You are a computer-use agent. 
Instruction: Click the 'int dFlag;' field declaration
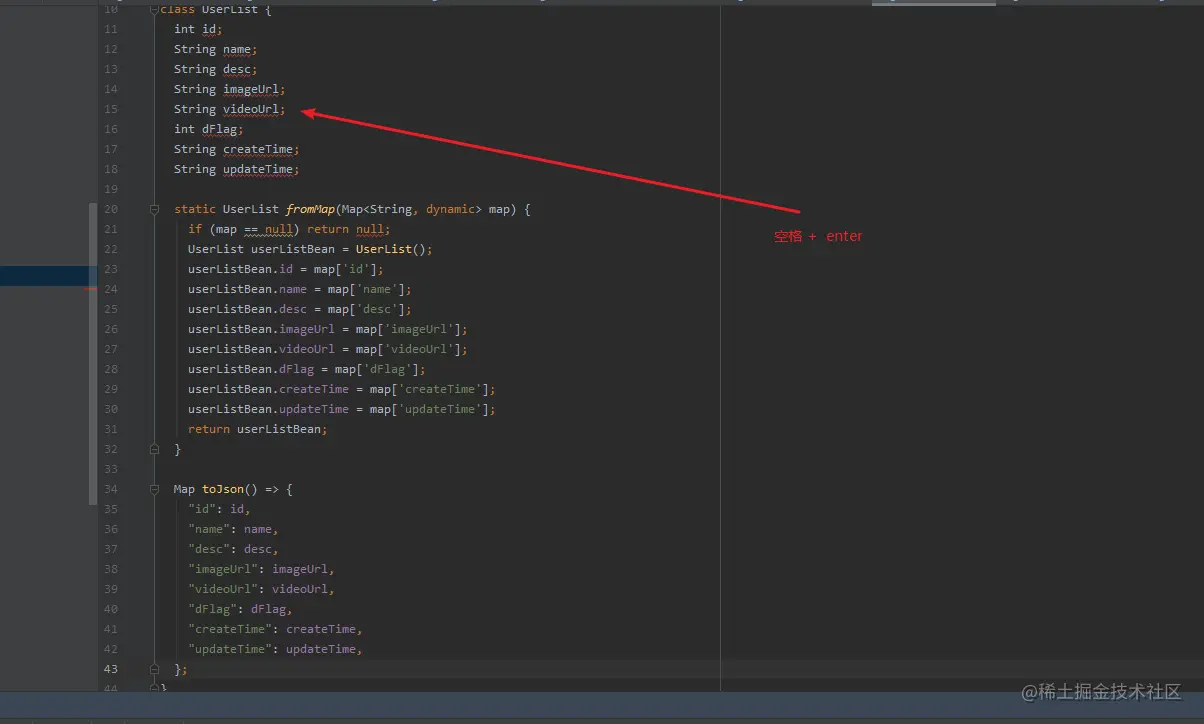pyautogui.click(x=208, y=129)
